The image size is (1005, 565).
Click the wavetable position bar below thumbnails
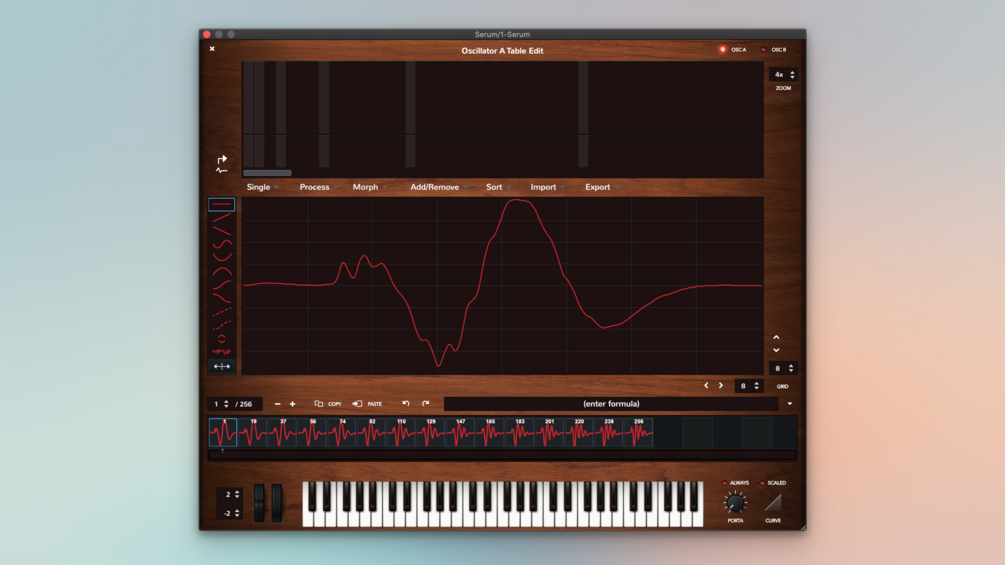(502, 455)
